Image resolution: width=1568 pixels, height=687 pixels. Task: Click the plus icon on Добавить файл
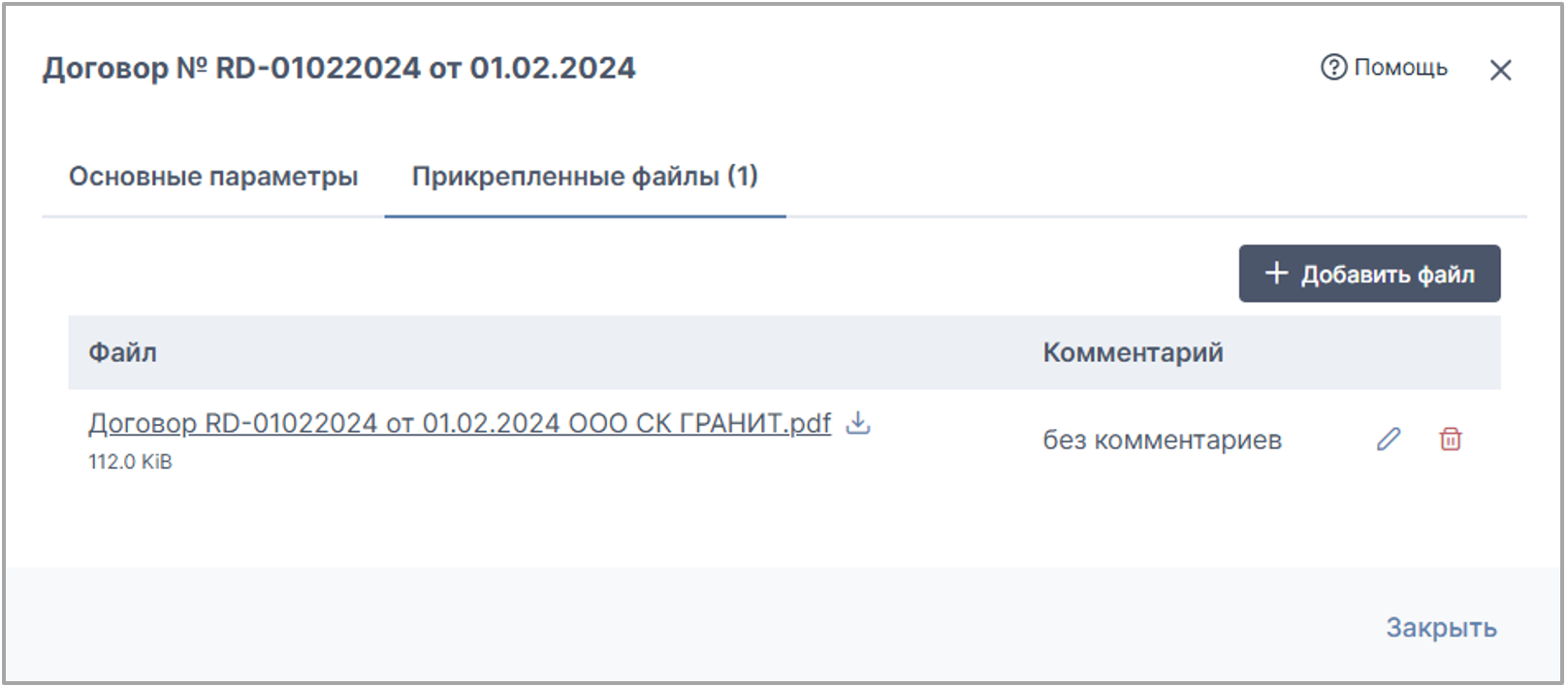[1276, 274]
